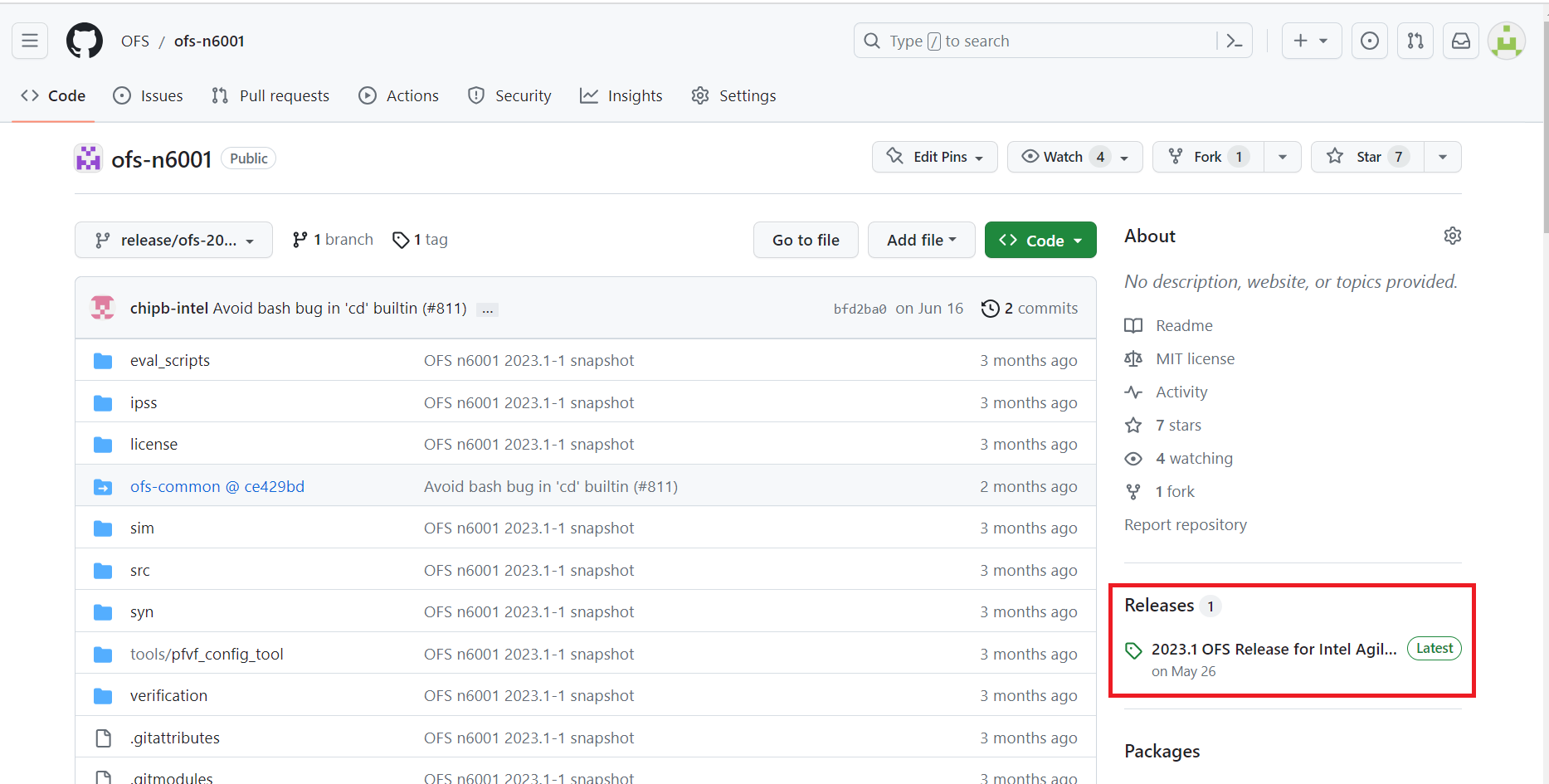Screen dimensions: 1549x784
Task: Click the page vertical scrollbar
Action: click(x=1544, y=124)
